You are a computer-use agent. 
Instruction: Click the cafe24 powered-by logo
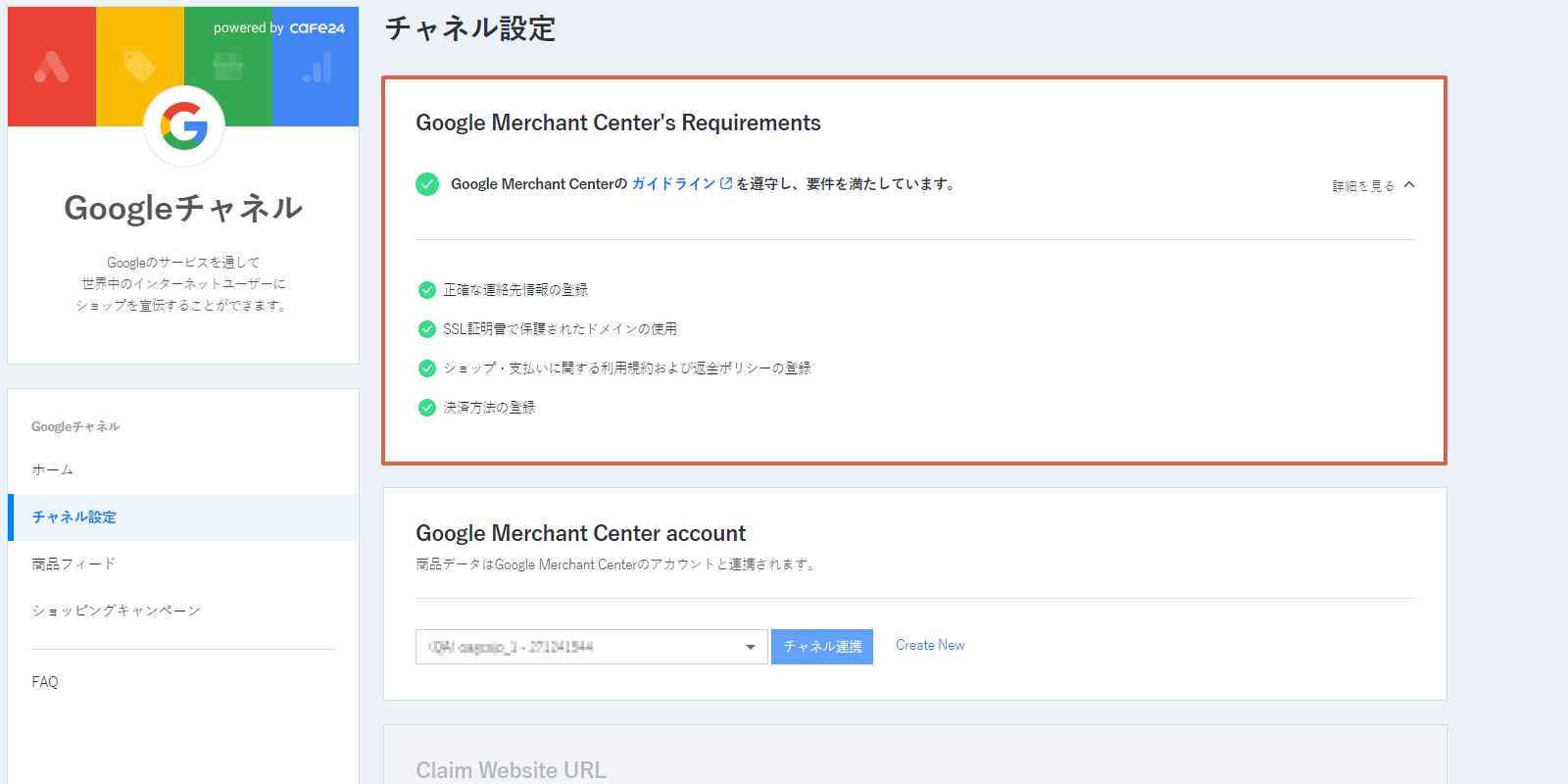click(317, 28)
